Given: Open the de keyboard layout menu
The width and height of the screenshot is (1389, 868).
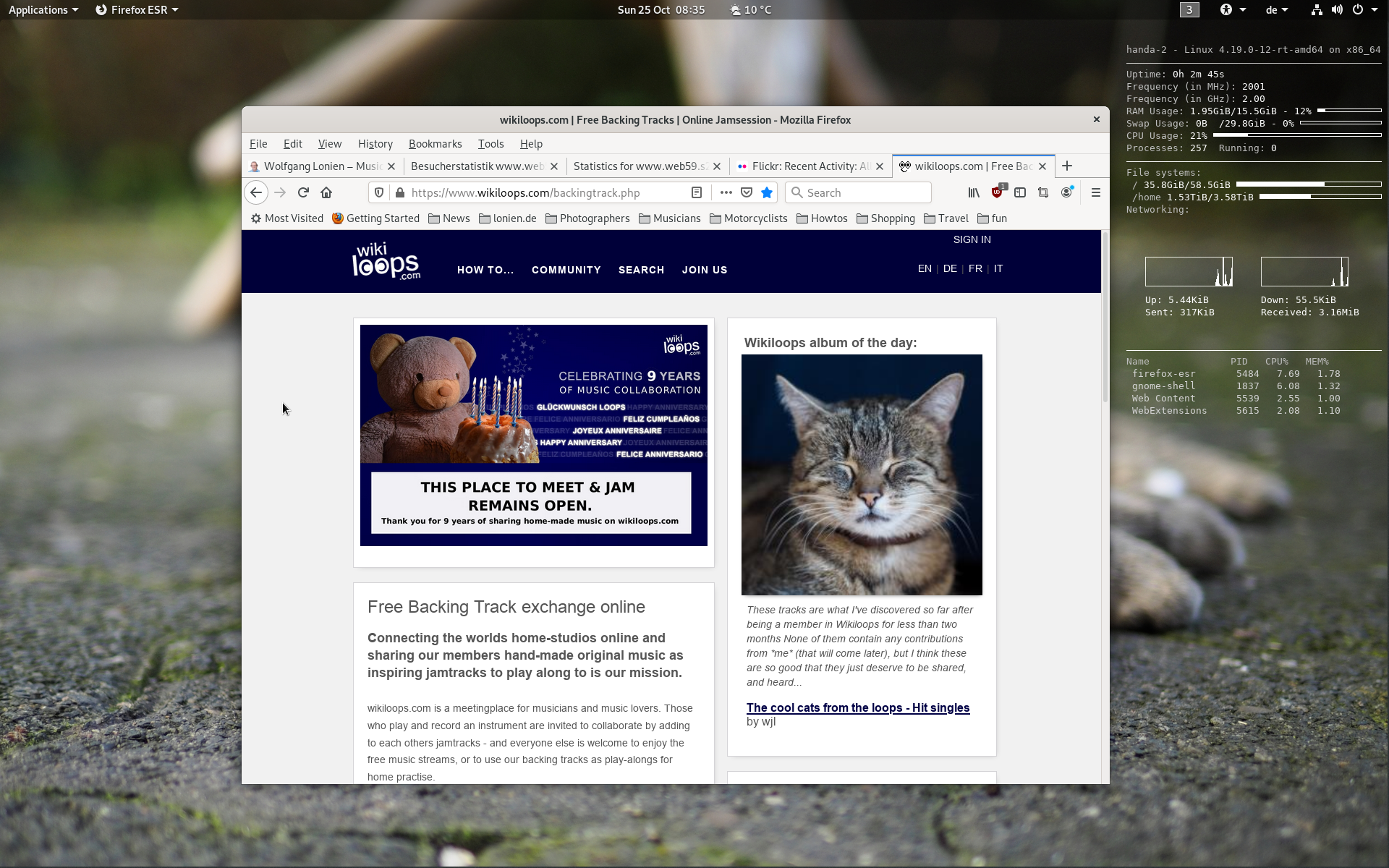Looking at the screenshot, I should [x=1277, y=9].
